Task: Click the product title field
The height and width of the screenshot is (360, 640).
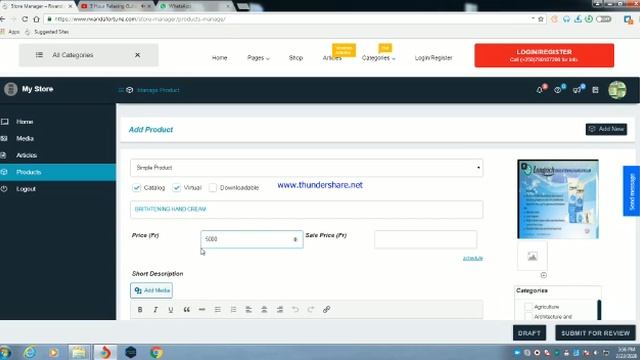Action: tap(307, 209)
